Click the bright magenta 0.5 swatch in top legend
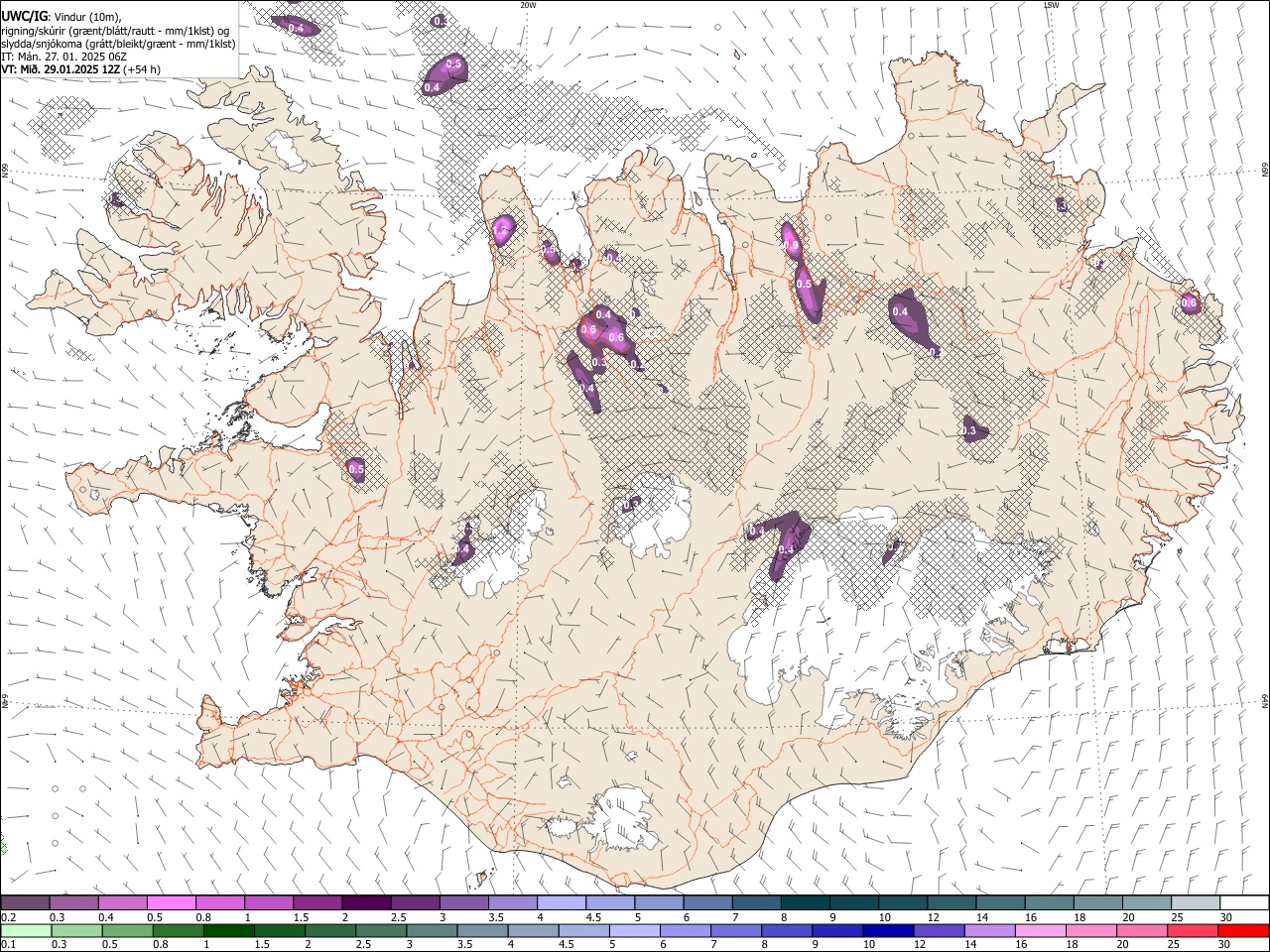This screenshot has width=1270, height=952. coord(171,903)
